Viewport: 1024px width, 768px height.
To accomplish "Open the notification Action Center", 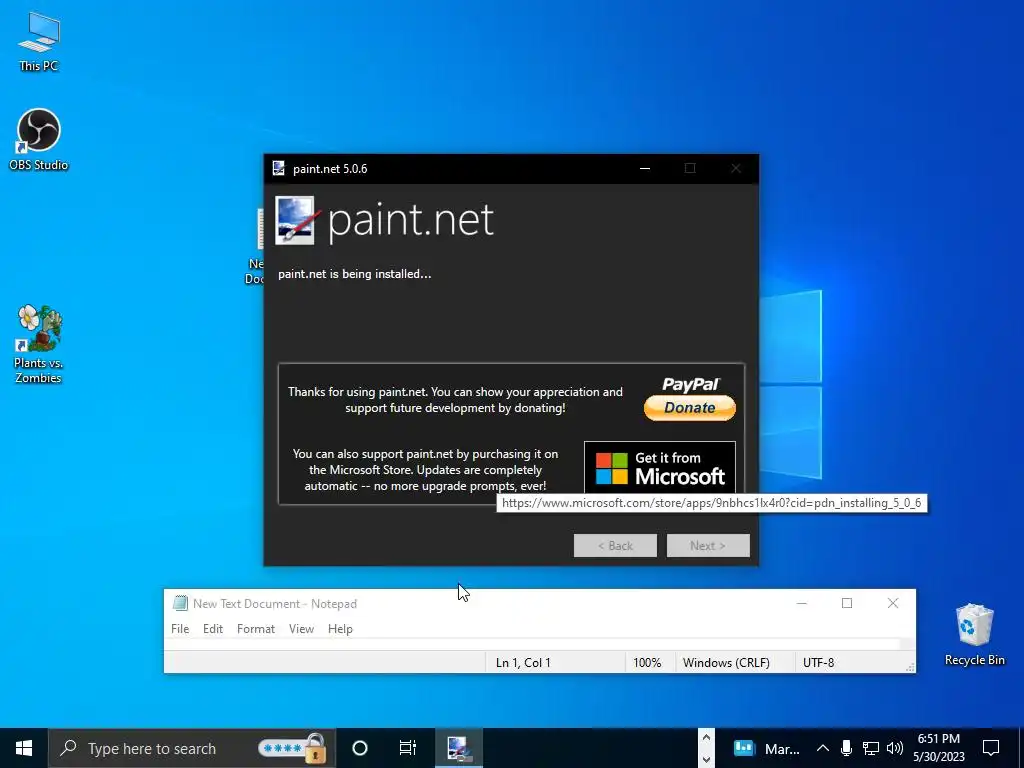I will pyautogui.click(x=991, y=748).
